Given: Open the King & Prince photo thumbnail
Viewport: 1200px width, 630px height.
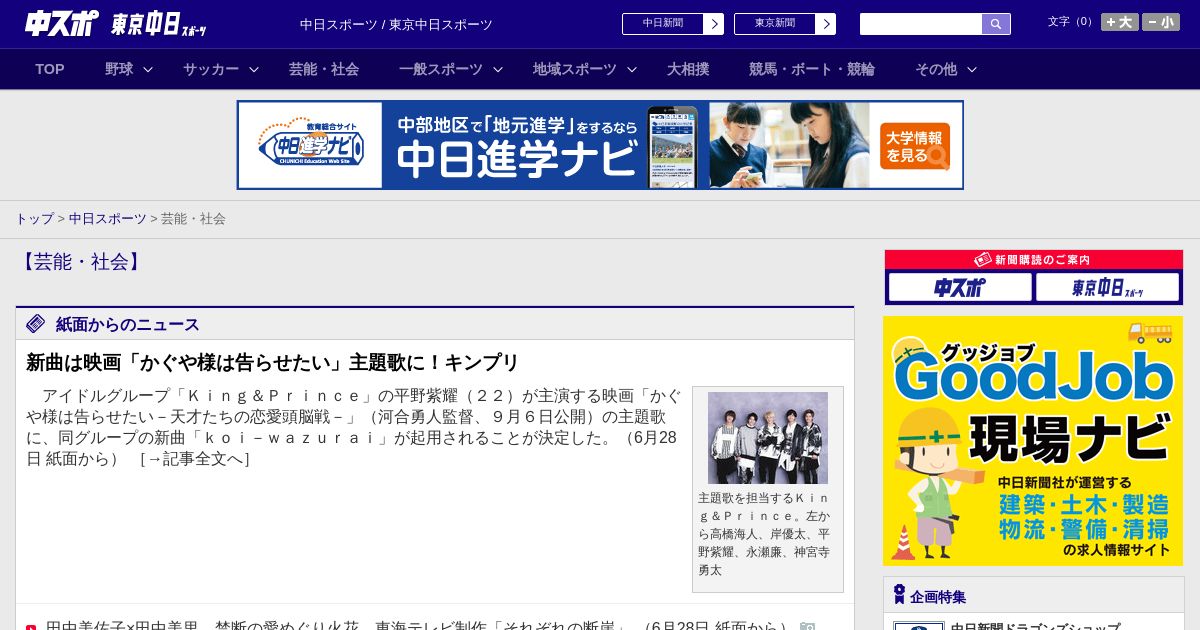Looking at the screenshot, I should pyautogui.click(x=768, y=438).
